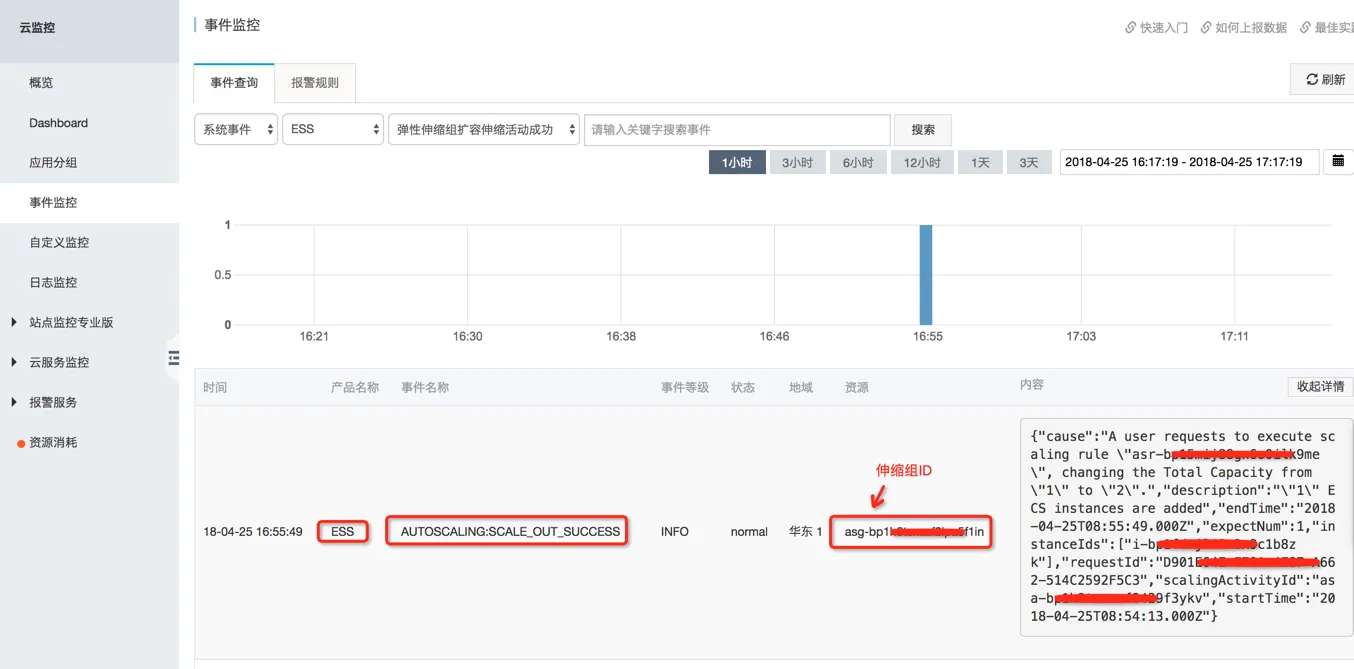Click the 华东 1 region cell

point(805,532)
